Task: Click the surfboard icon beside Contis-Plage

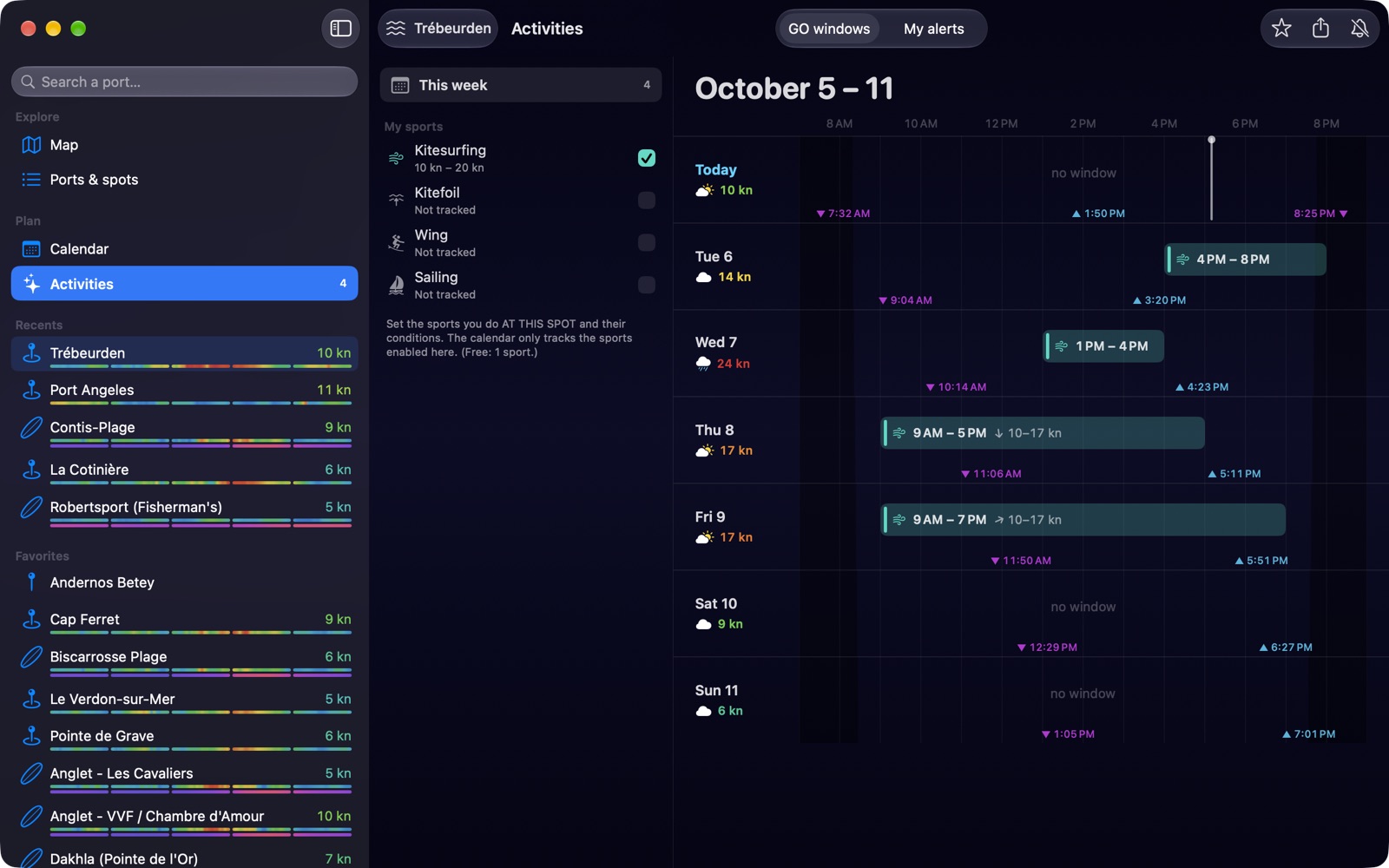Action: tap(31, 427)
